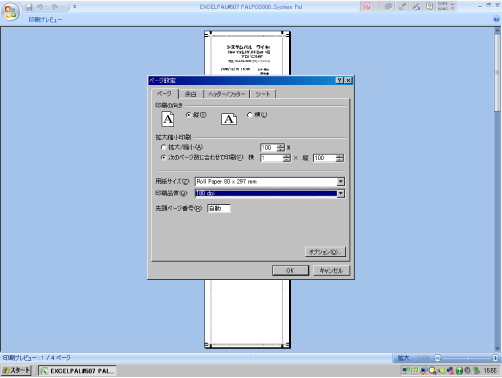Switch to the ページ tab
Viewport: 502px width, 378px height.
pos(164,94)
